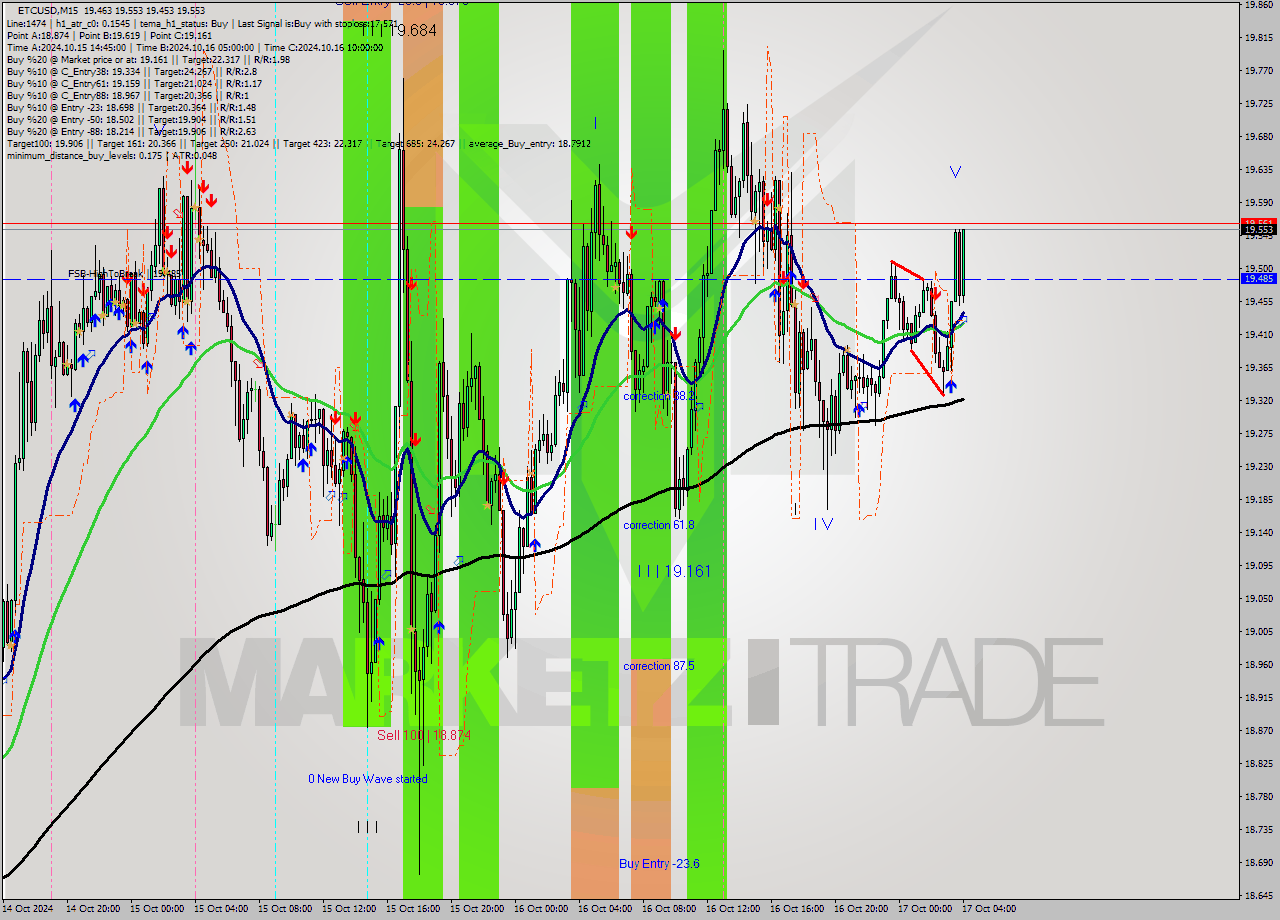Select 18.915 on the price scale

tap(1257, 698)
